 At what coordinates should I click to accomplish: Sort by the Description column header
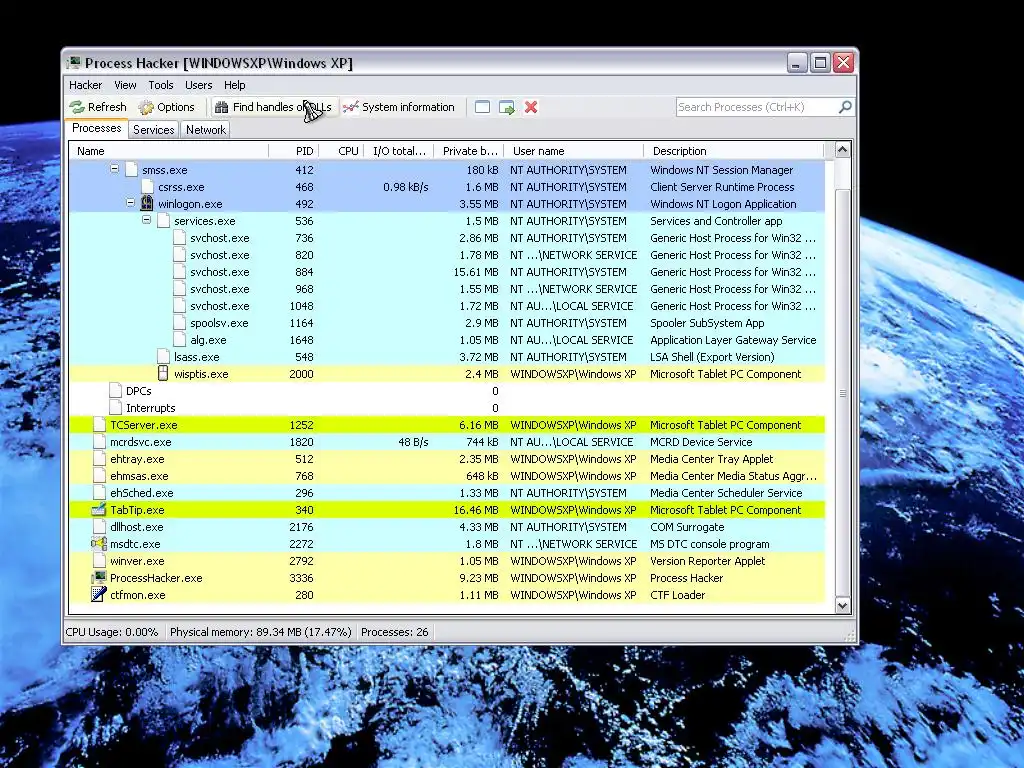pyautogui.click(x=734, y=151)
